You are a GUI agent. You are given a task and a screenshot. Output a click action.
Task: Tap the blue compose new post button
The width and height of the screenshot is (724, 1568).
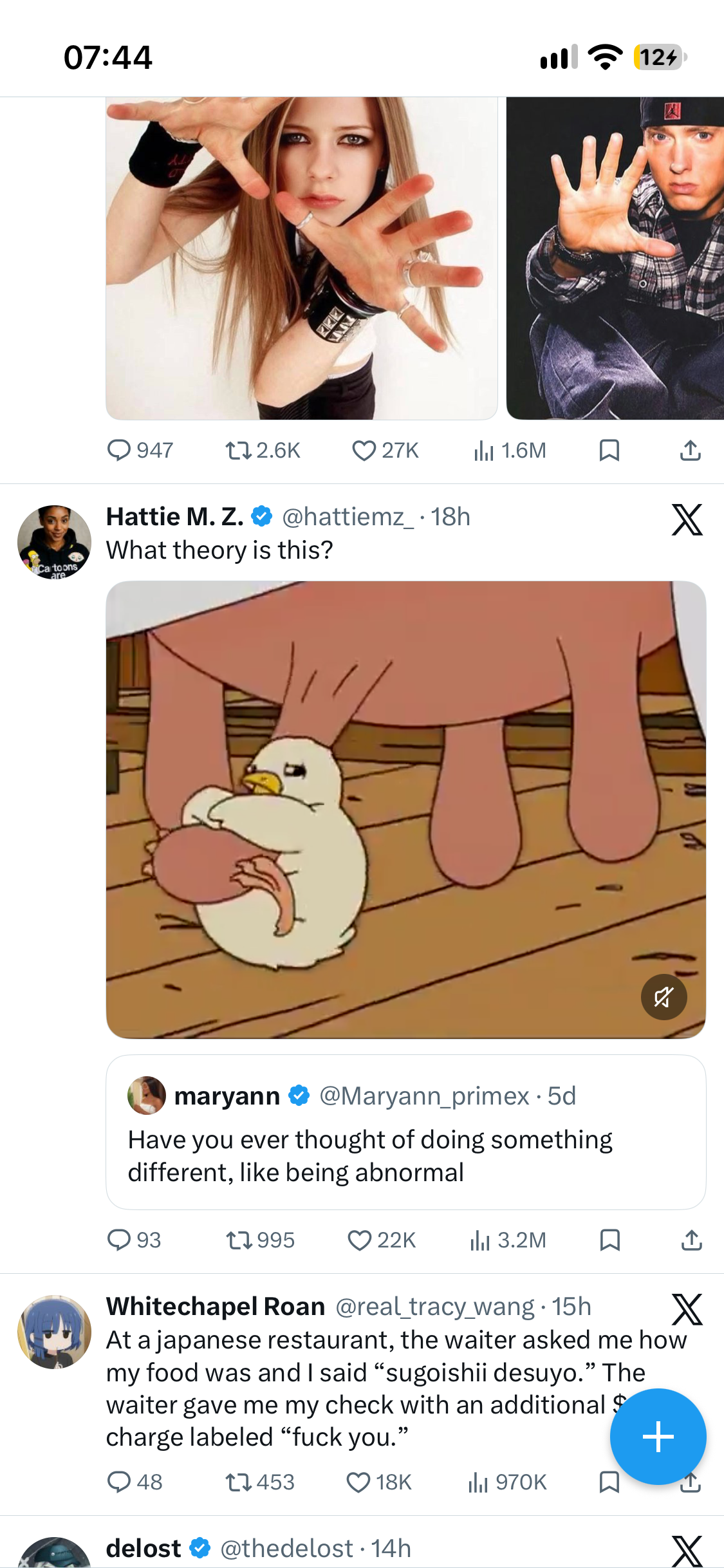[x=658, y=1437]
